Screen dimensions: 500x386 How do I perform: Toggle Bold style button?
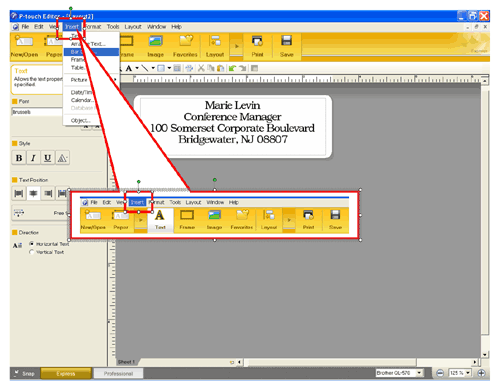tap(19, 158)
